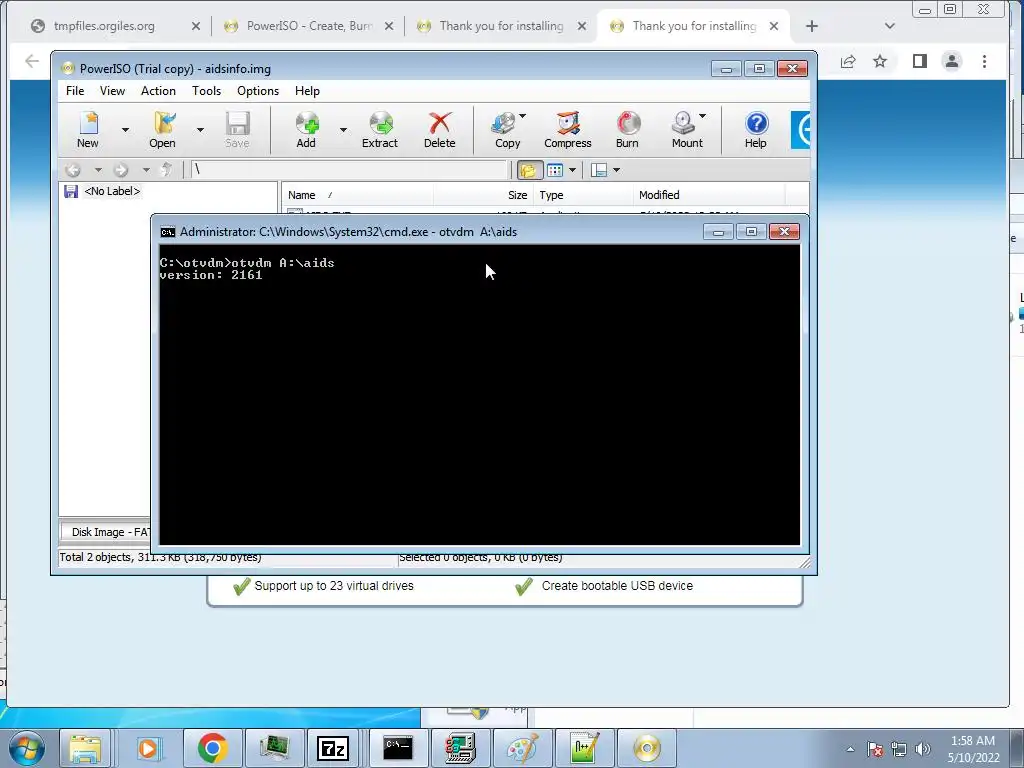Open 7-Zip from the taskbar
This screenshot has width=1024, height=768.
[333, 748]
